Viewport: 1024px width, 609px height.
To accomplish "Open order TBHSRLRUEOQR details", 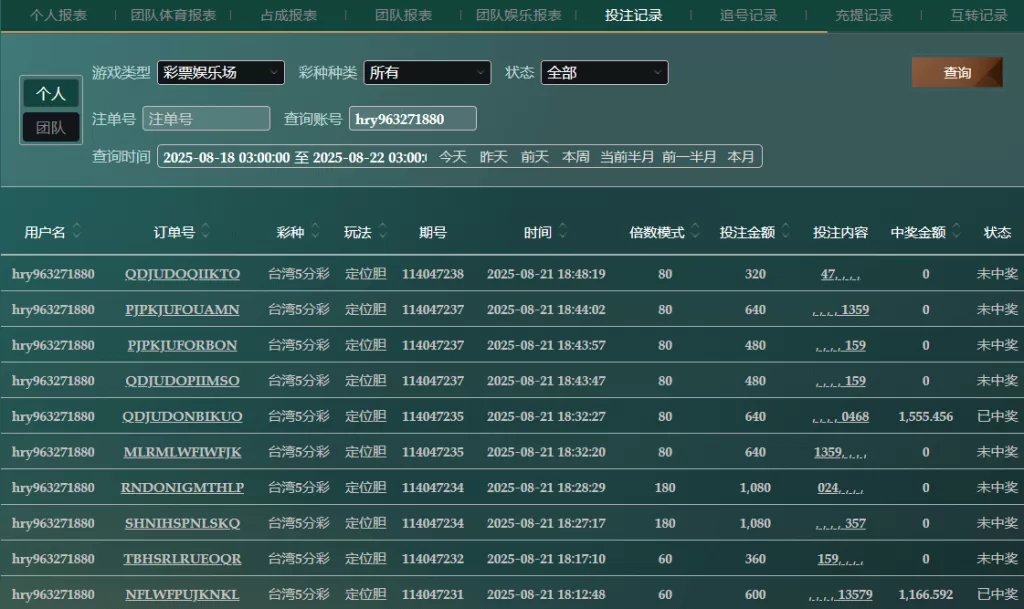I will [x=182, y=559].
